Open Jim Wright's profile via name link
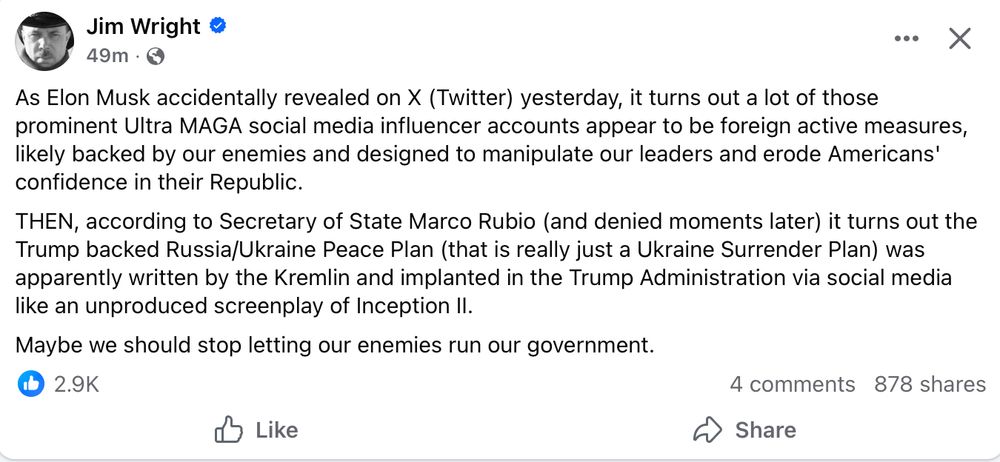The height and width of the screenshot is (462, 1000). [143, 27]
